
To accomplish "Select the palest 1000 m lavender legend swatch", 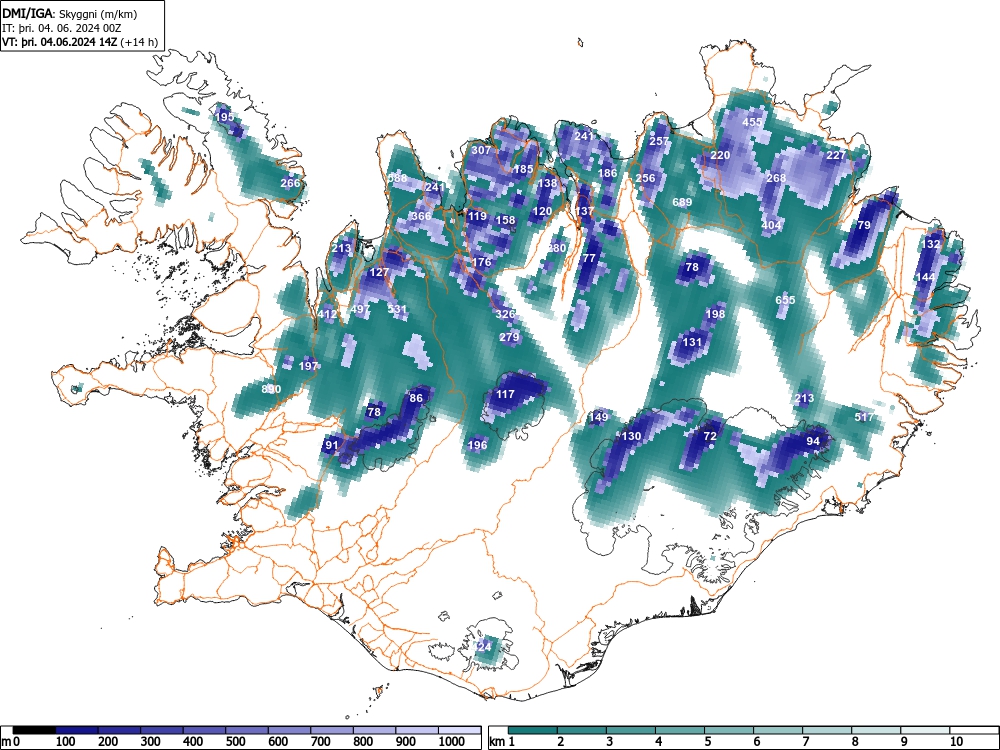I will pos(459,730).
